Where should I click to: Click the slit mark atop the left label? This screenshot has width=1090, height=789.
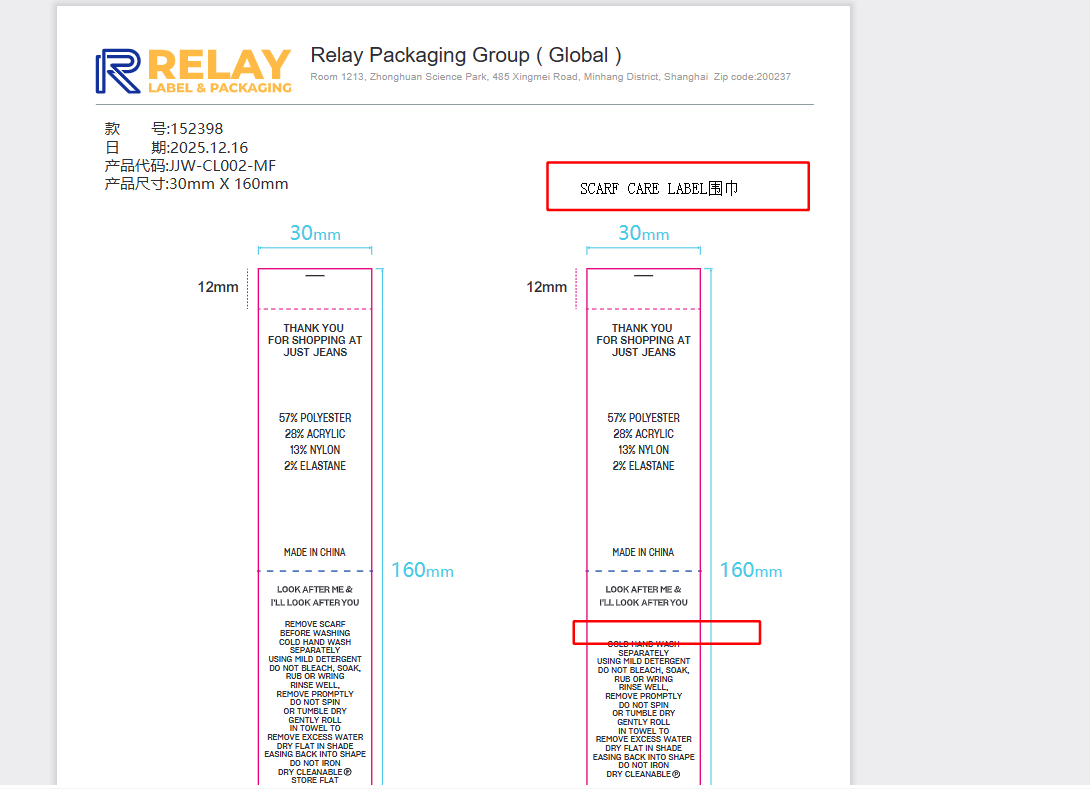[315, 276]
